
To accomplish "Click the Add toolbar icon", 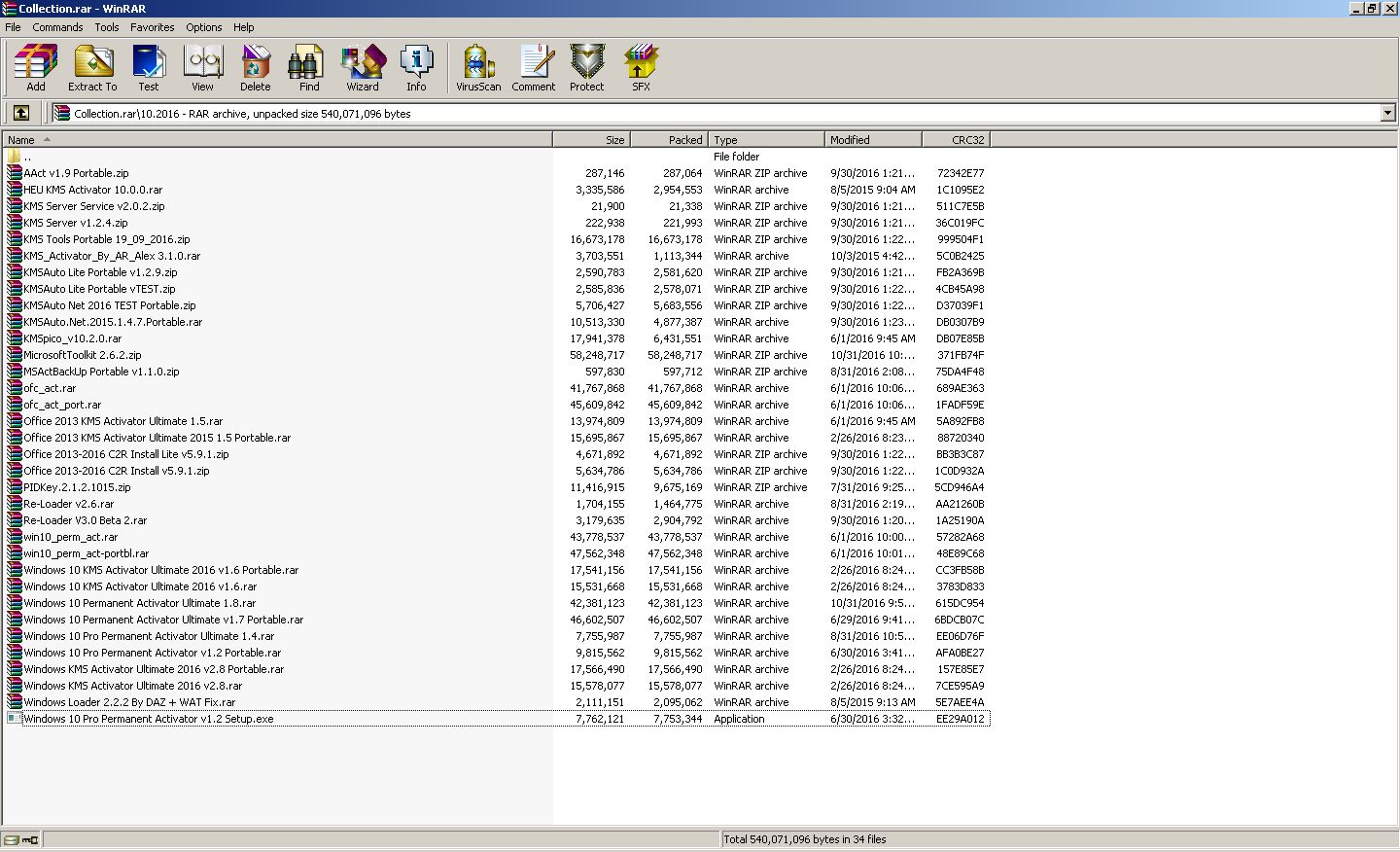I will pos(36,67).
